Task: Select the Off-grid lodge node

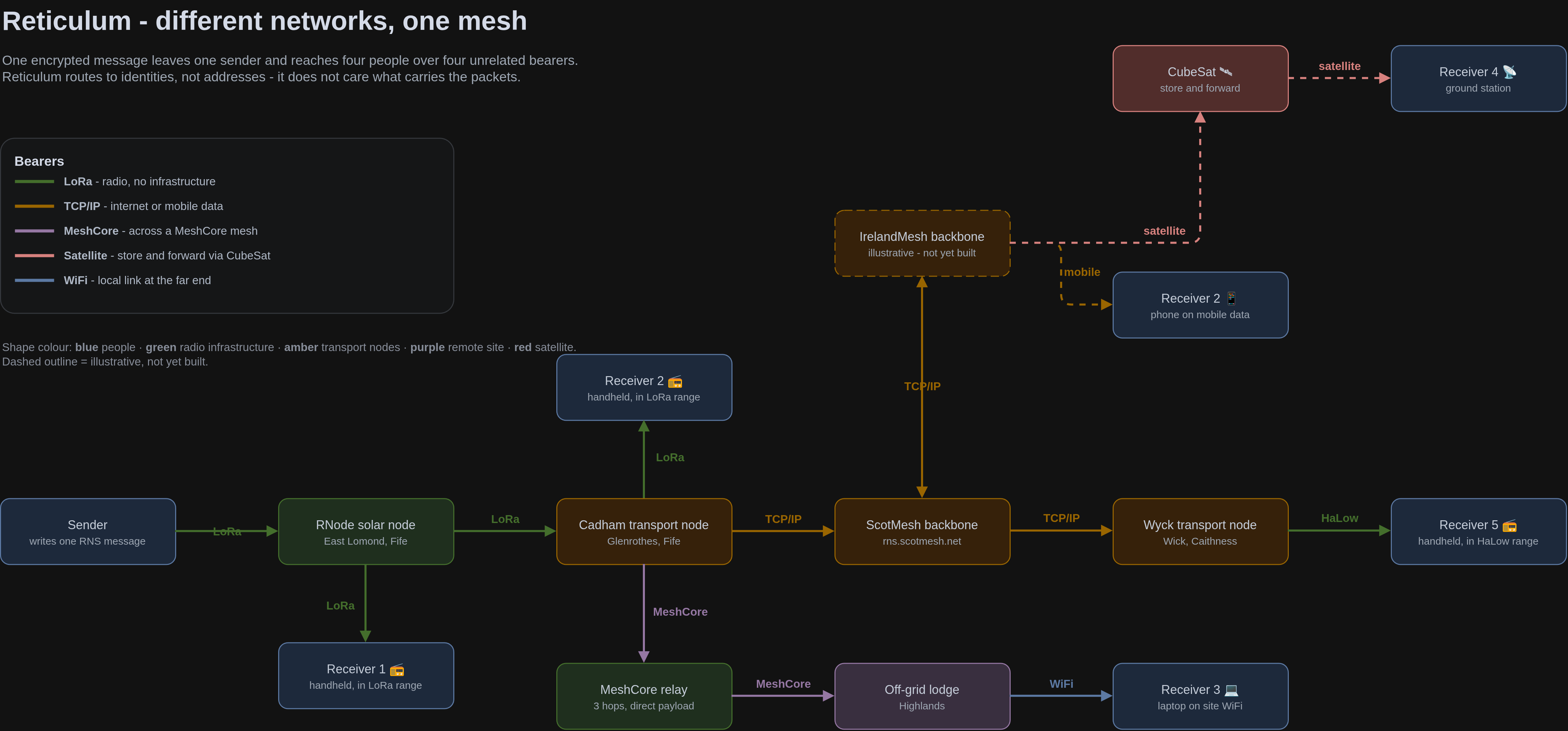Action: (922, 696)
